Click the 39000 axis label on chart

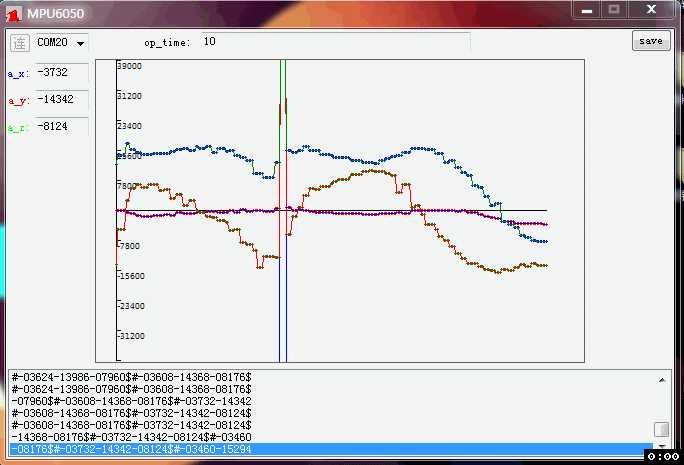pos(130,66)
